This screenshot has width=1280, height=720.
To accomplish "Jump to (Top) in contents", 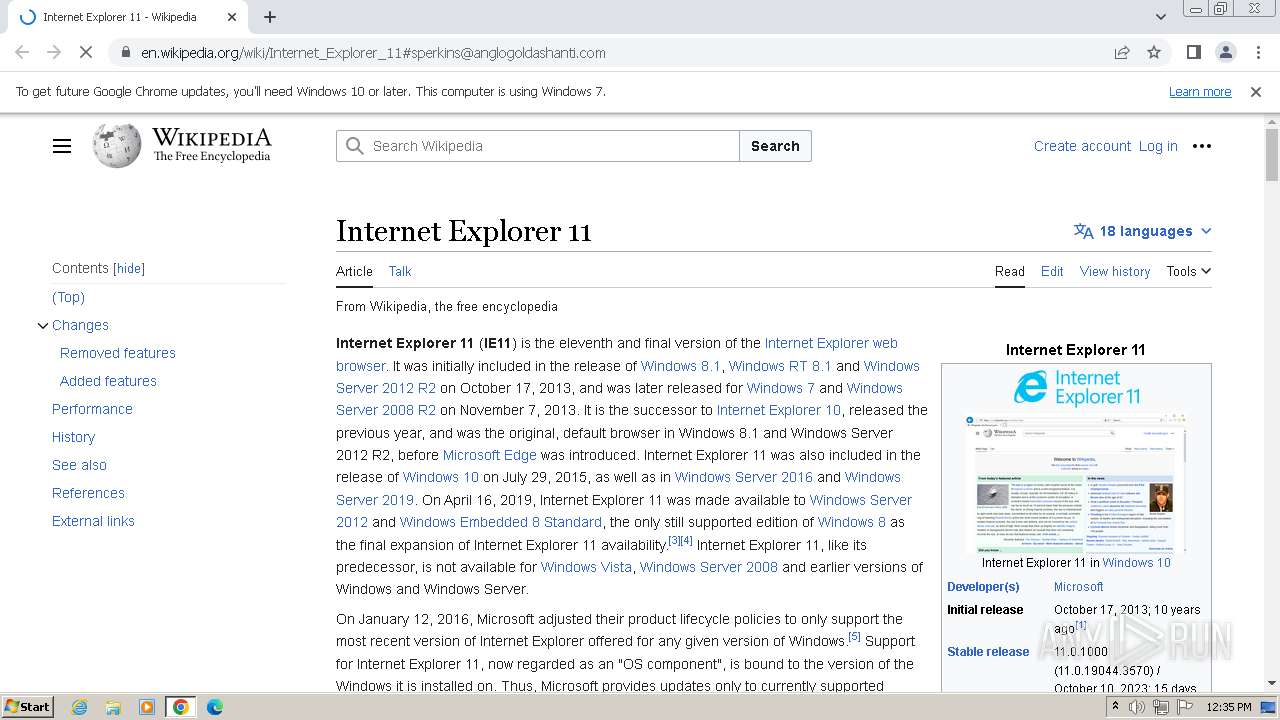I will point(68,297).
